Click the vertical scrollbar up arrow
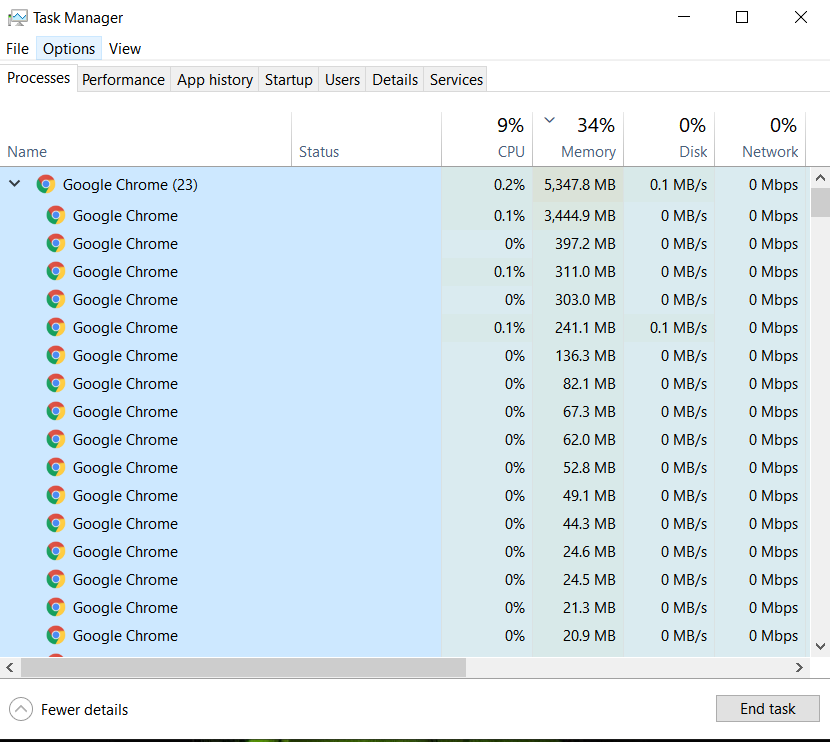830x742 pixels. pos(820,178)
